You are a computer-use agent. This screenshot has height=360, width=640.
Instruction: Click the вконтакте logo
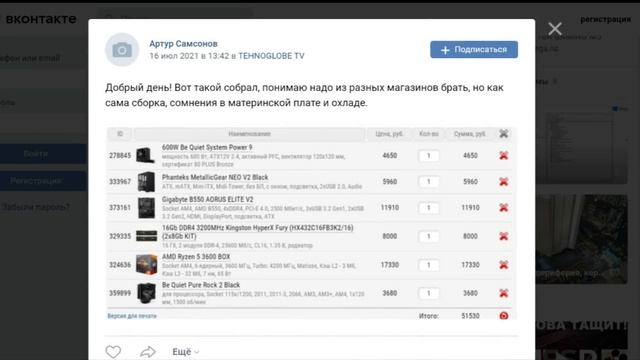click(41, 19)
